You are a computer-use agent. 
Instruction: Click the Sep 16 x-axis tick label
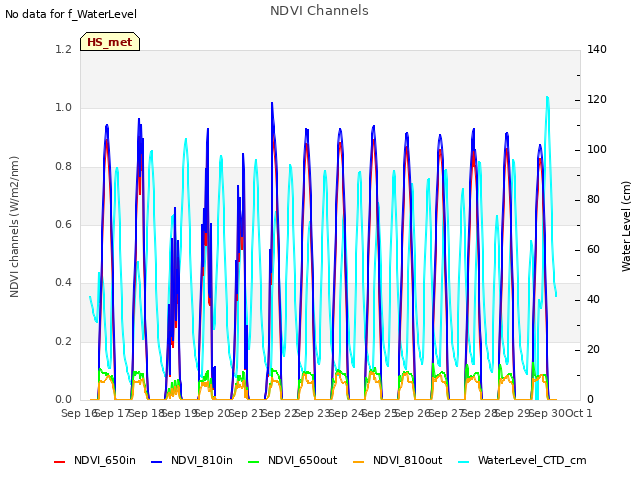[x=78, y=413]
